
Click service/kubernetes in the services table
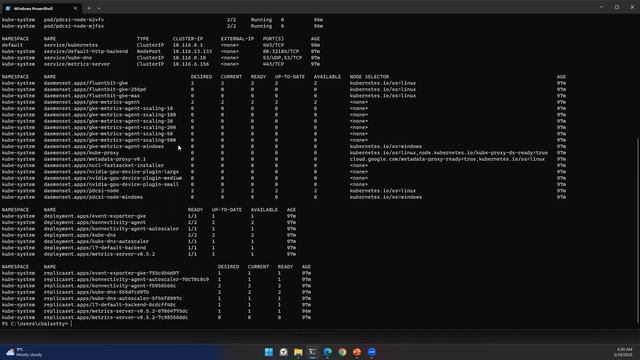[71, 45]
